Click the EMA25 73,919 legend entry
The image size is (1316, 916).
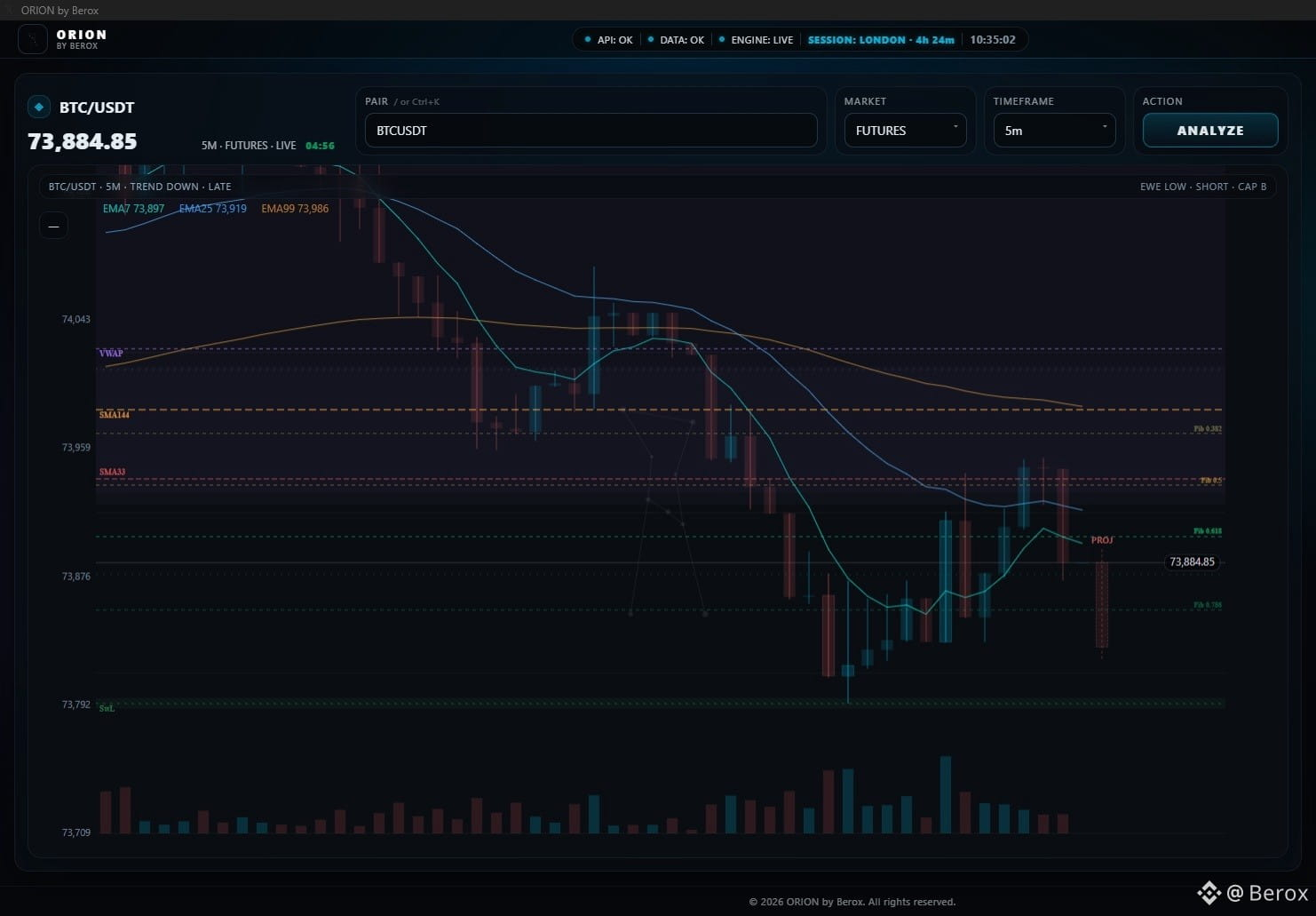(213, 209)
